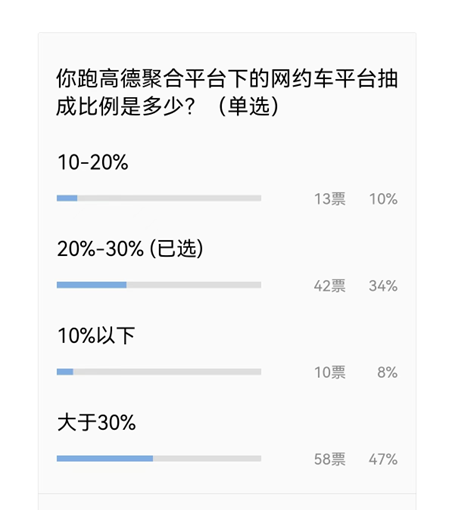The width and height of the screenshot is (454, 510).
Task: Click the 10-20% result progress bar
Action: coord(159,198)
